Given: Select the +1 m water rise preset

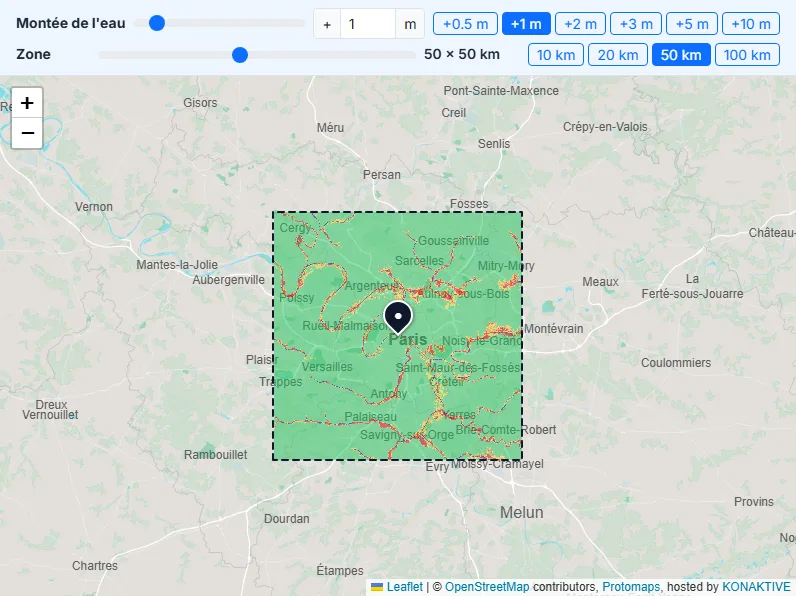Looking at the screenshot, I should (x=526, y=24).
